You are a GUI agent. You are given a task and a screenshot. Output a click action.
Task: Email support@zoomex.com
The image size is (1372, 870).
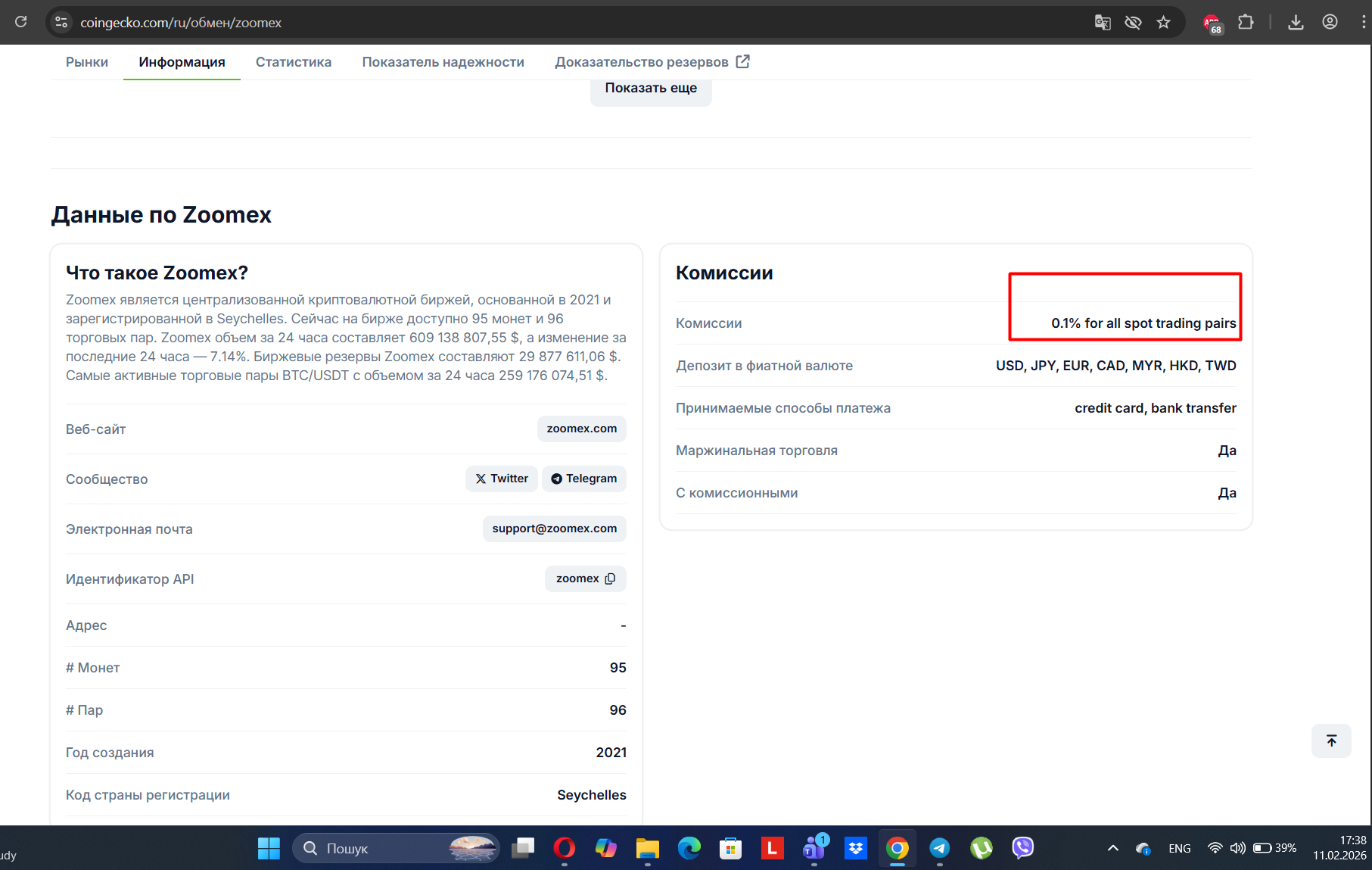point(555,529)
